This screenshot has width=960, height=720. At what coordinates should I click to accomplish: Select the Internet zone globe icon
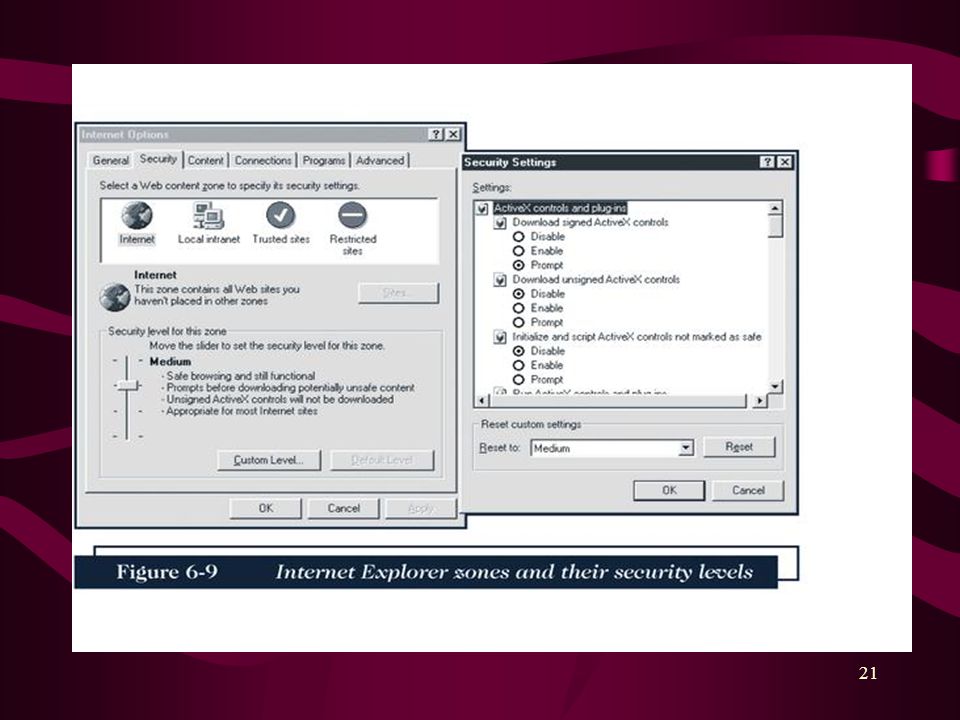pyautogui.click(x=137, y=216)
